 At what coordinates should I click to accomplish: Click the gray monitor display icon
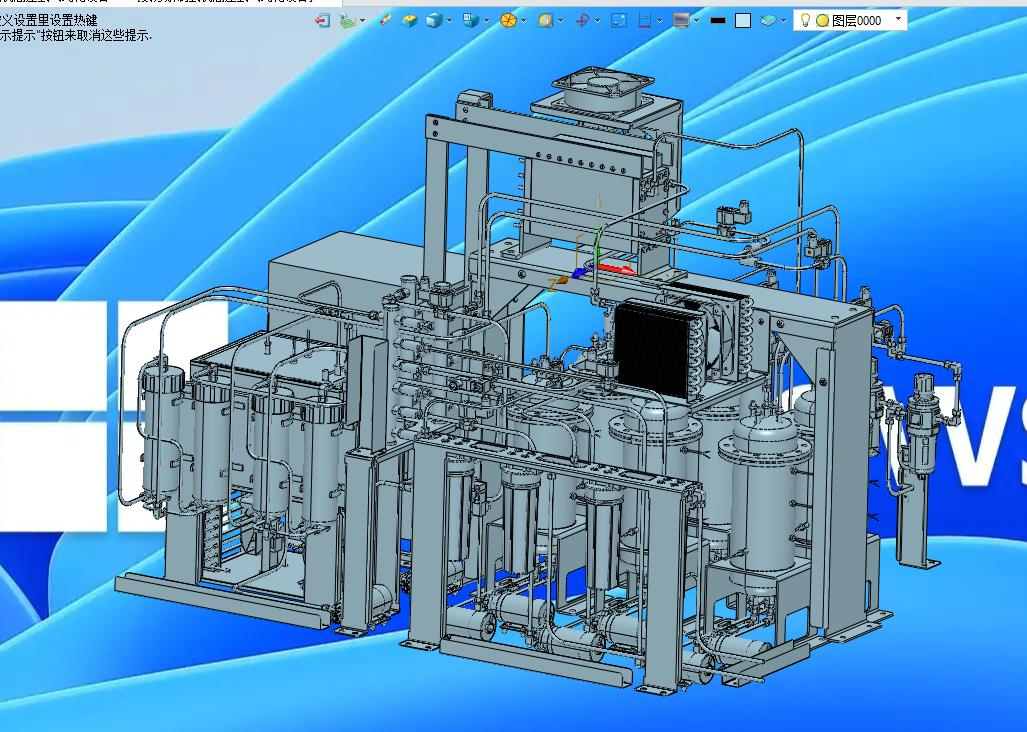[x=681, y=21]
